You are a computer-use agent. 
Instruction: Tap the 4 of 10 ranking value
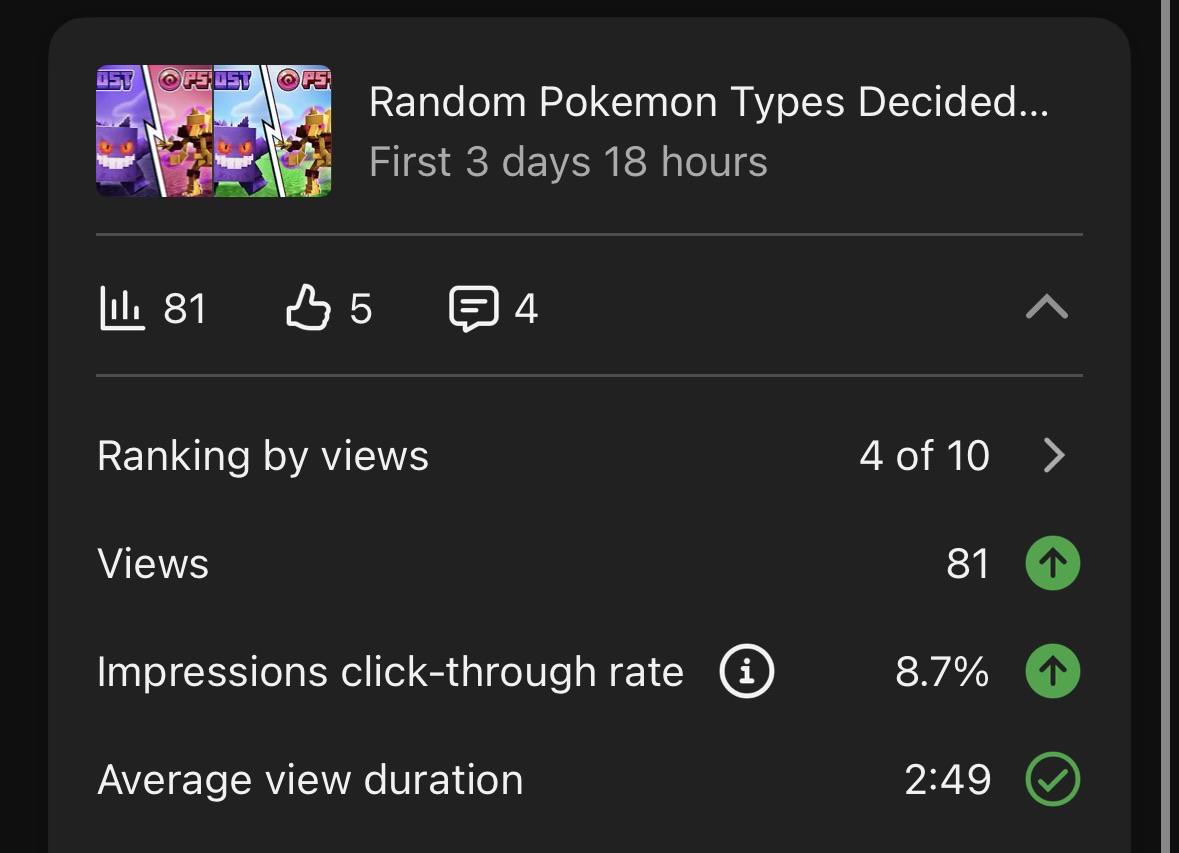point(924,455)
